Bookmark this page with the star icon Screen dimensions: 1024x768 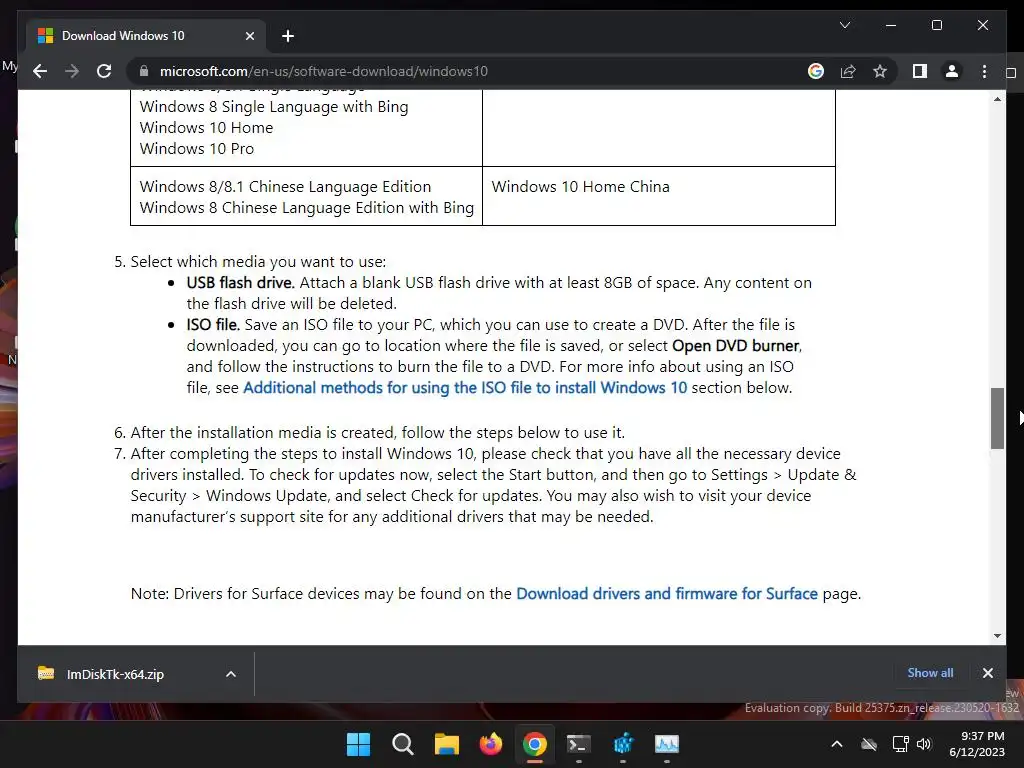[880, 71]
